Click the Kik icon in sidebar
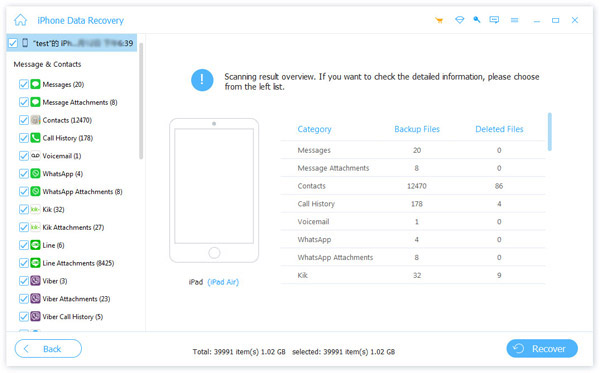600x373 pixels. tap(35, 209)
